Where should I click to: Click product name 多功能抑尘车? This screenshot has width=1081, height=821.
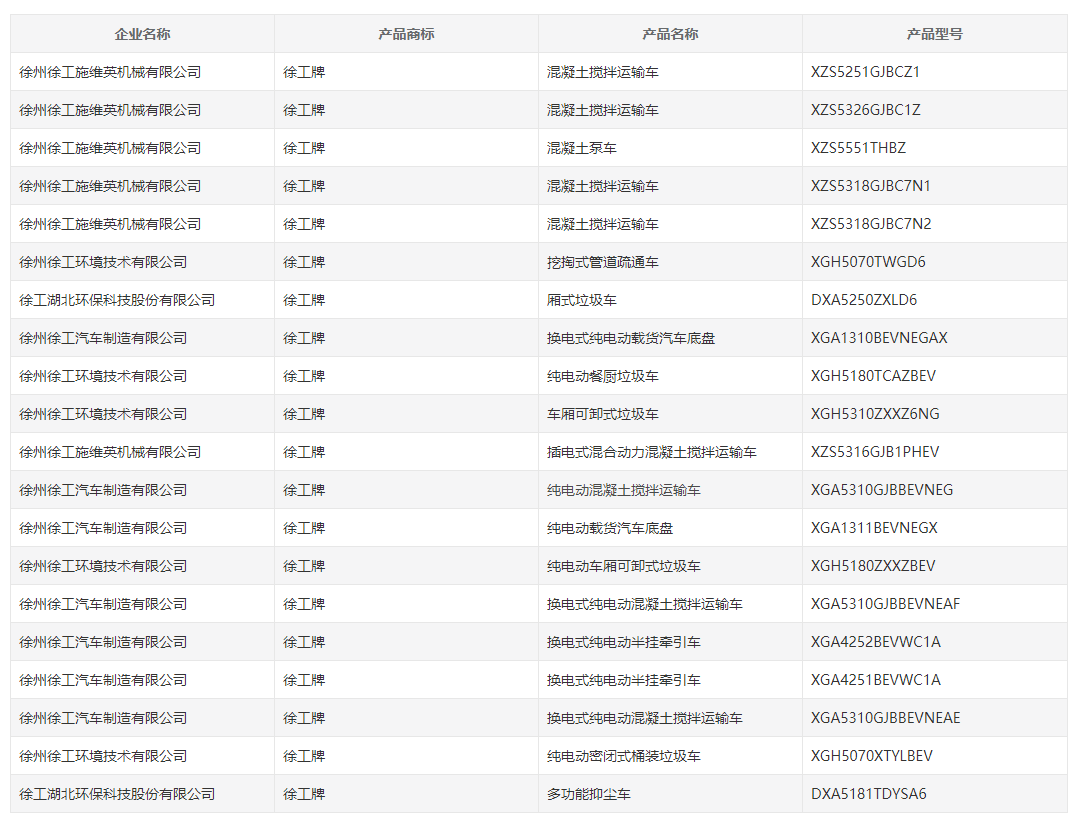tap(589, 793)
